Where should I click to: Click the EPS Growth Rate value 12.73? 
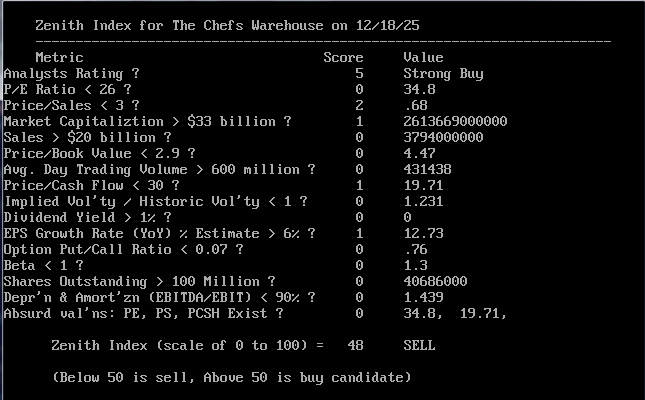pos(423,233)
